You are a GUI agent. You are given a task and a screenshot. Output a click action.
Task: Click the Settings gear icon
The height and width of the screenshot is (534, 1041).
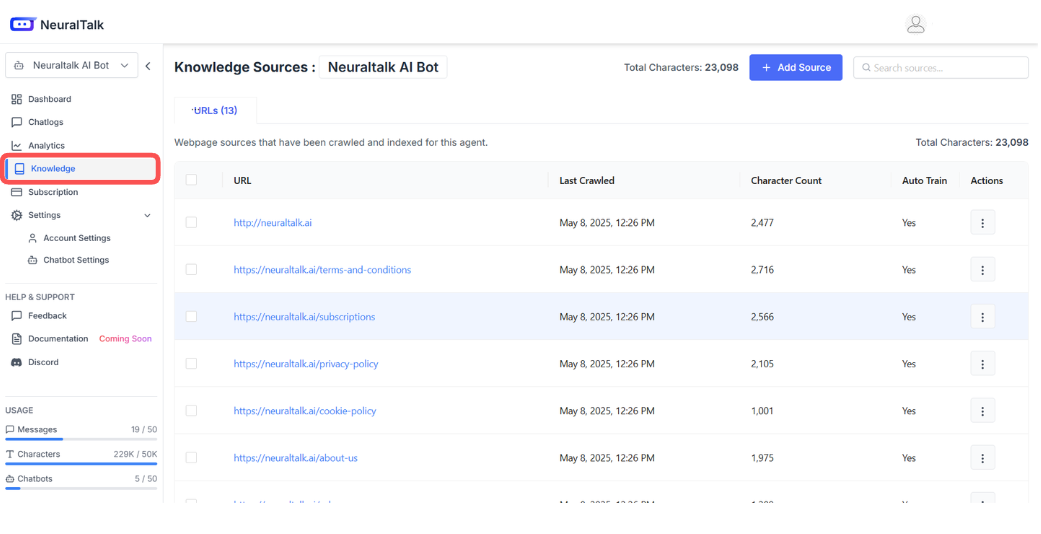click(17, 215)
